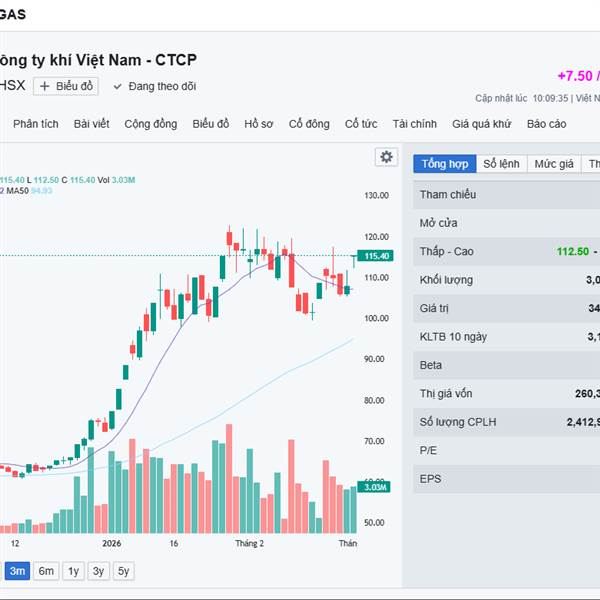Switch to the Sổ lệnh panel tab
Screen dimensions: 600x600
pos(501,163)
